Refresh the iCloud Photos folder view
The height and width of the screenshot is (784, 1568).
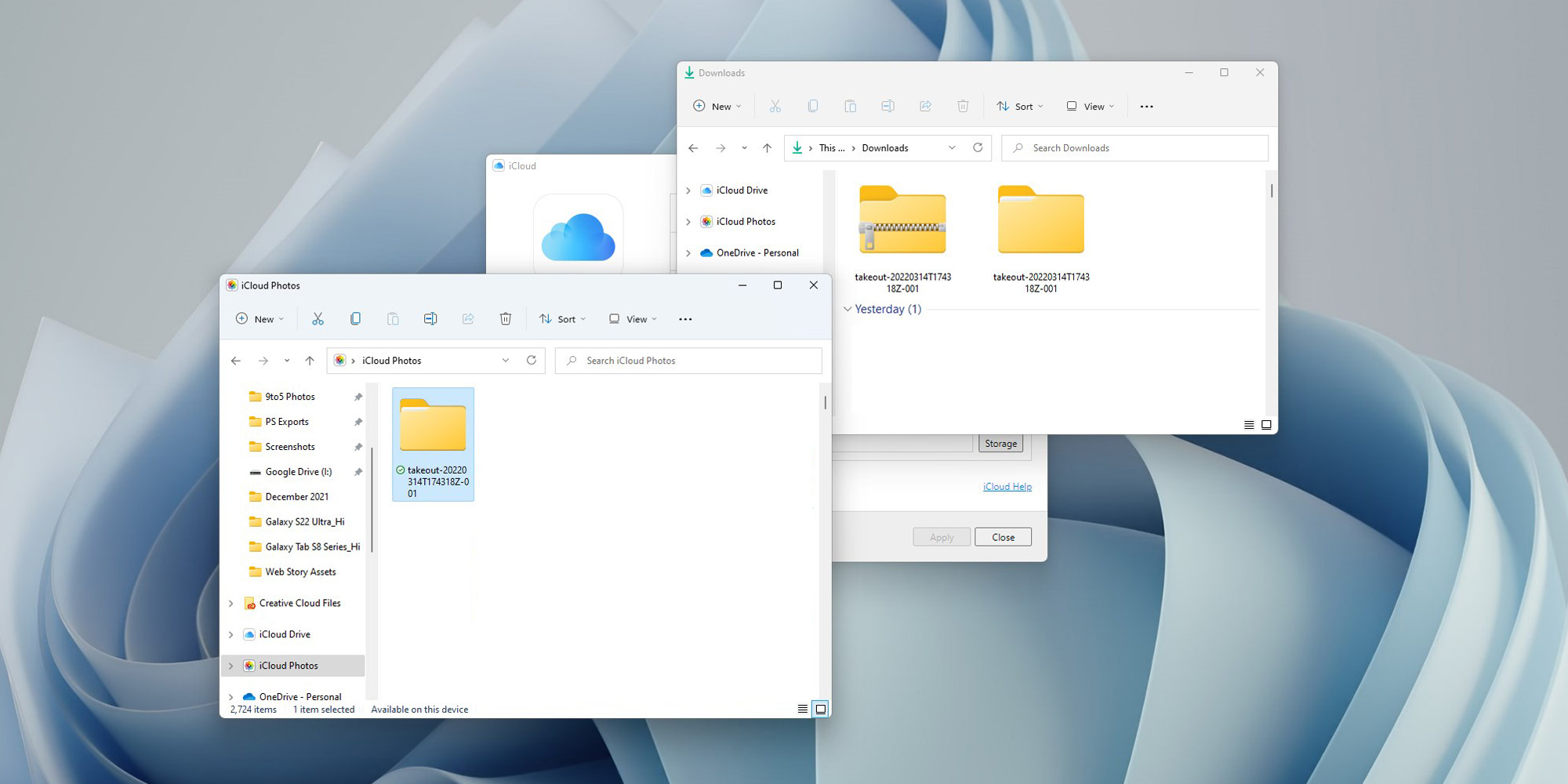[532, 361]
